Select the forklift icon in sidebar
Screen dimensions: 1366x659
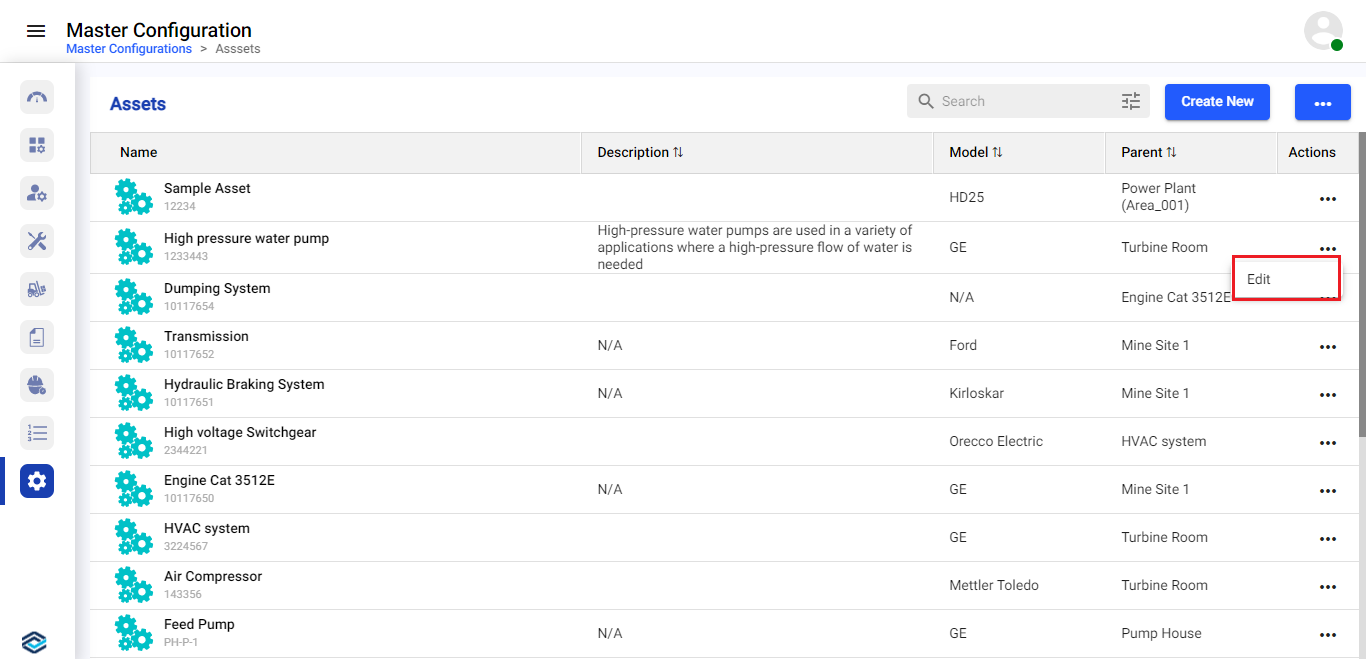click(37, 289)
